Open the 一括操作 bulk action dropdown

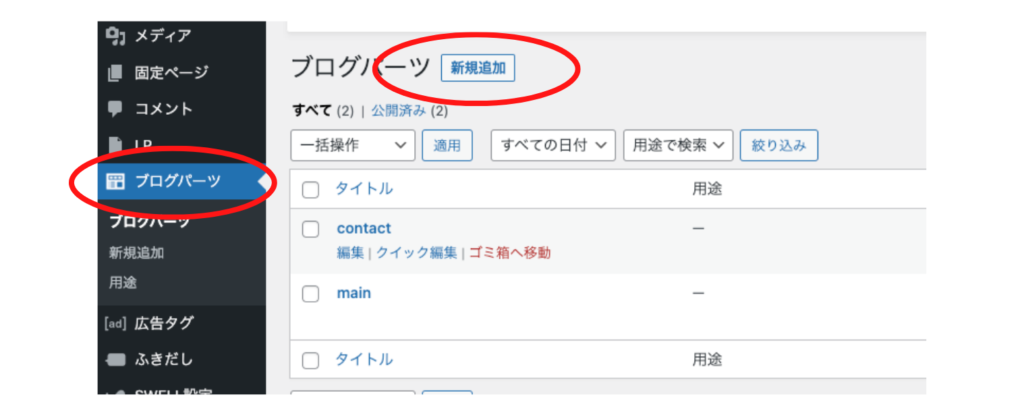(x=353, y=145)
